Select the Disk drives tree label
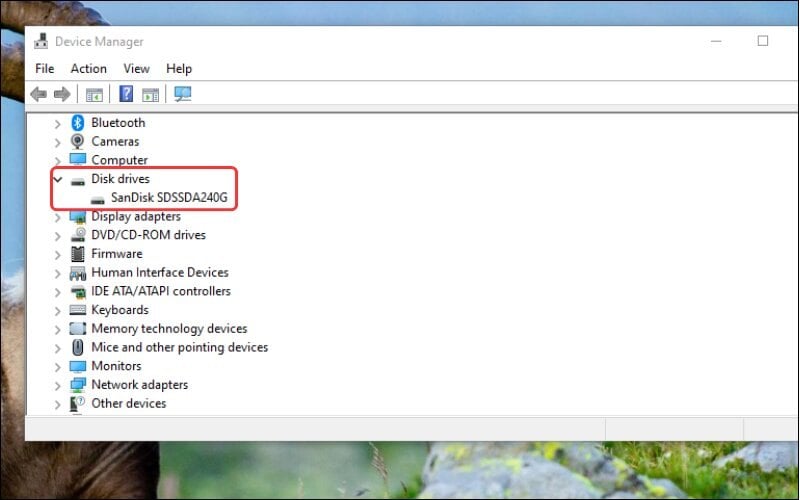This screenshot has width=800, height=500. (120, 179)
